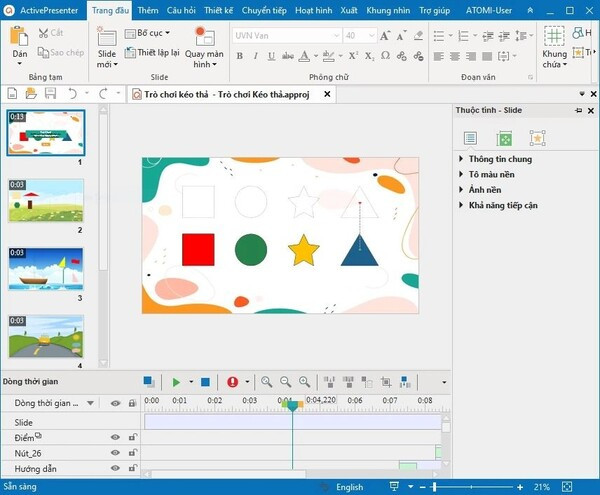Click the Khung chứa container icon

554,36
